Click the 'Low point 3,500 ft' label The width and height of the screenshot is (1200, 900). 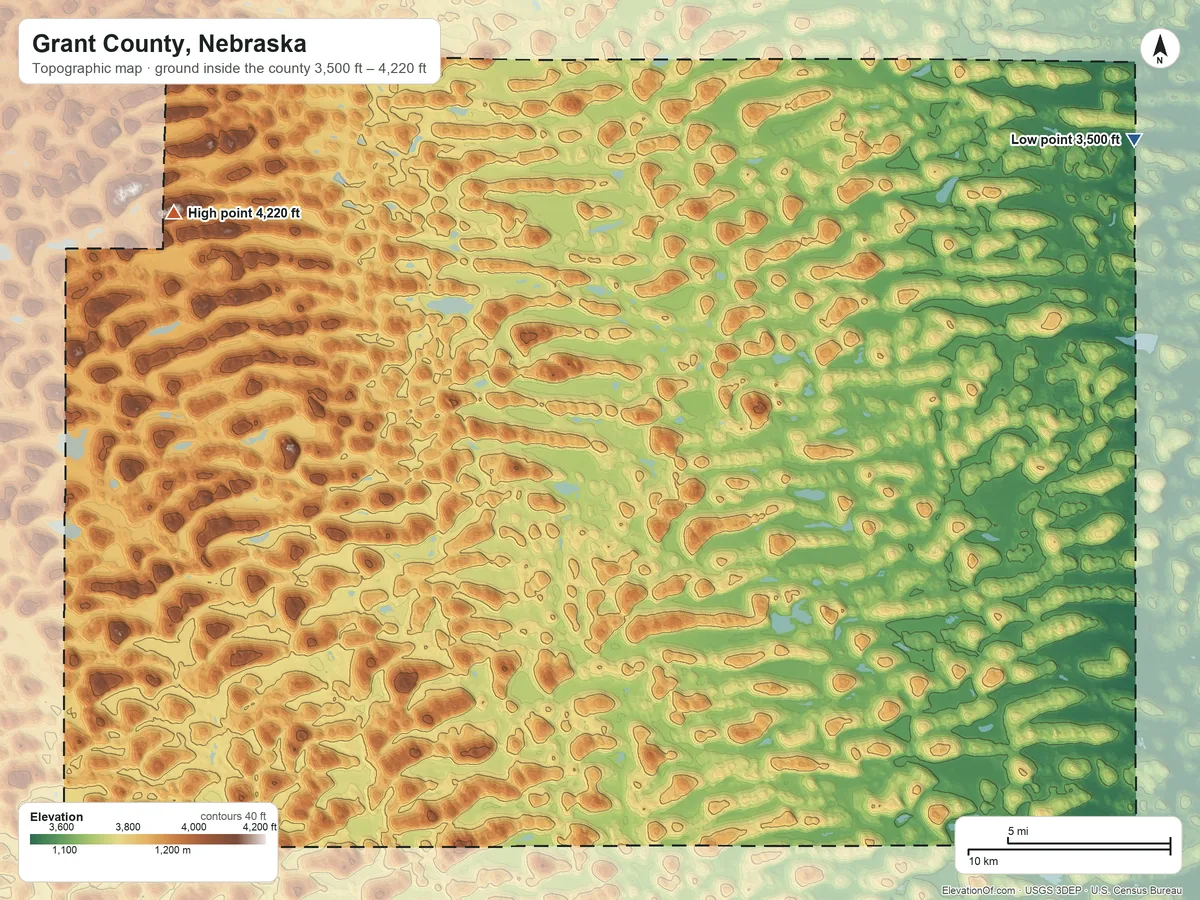click(1065, 140)
